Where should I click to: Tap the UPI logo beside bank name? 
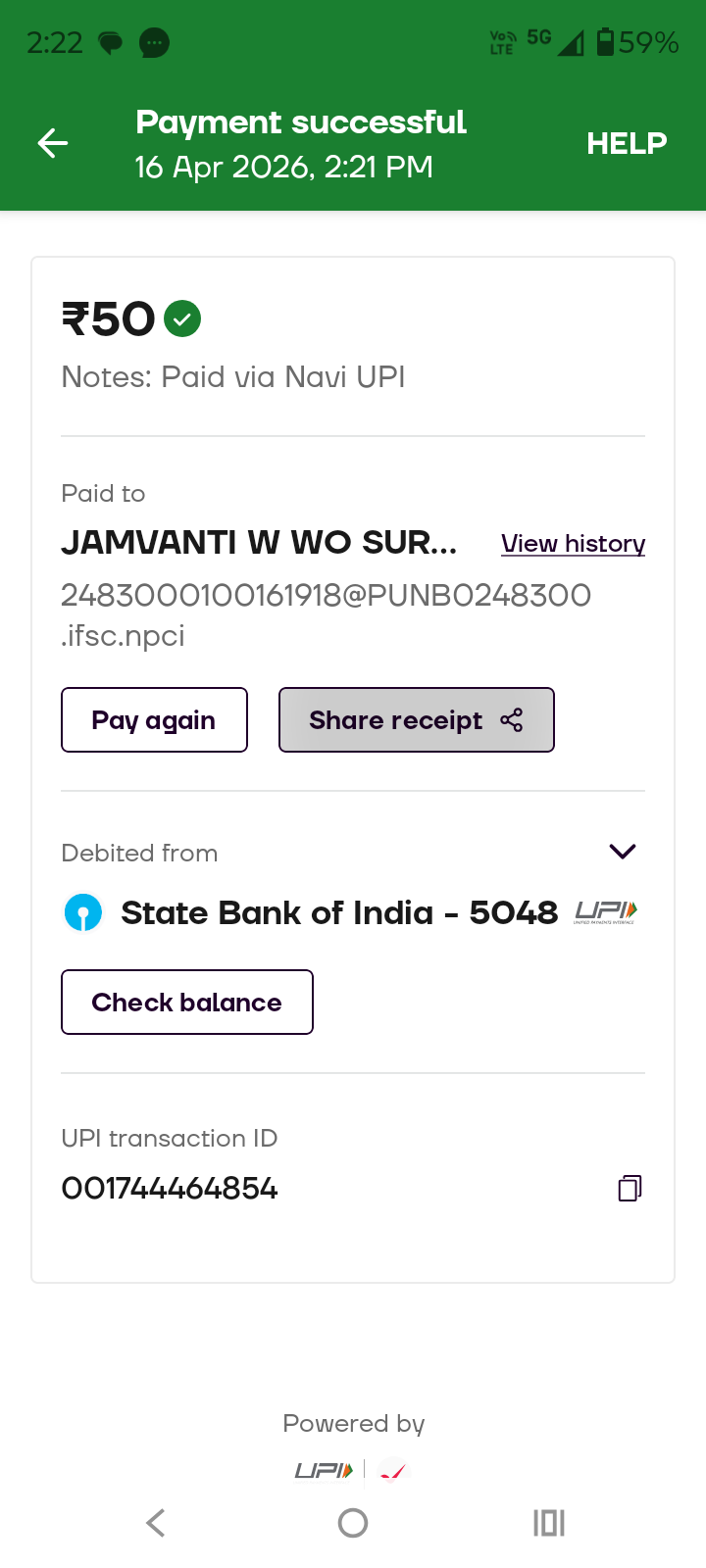click(605, 912)
